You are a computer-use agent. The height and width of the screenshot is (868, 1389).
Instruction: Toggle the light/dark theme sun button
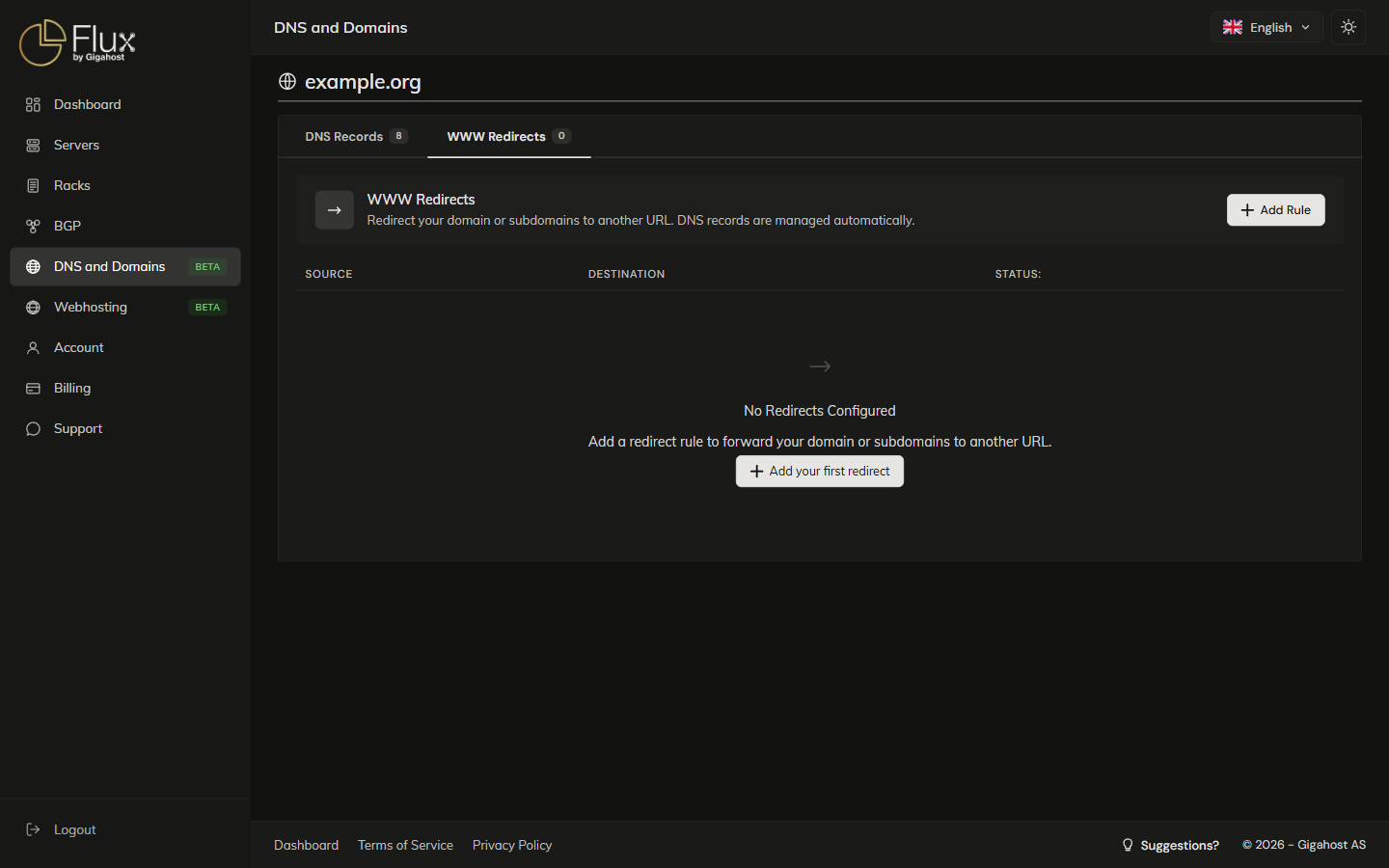1348,27
